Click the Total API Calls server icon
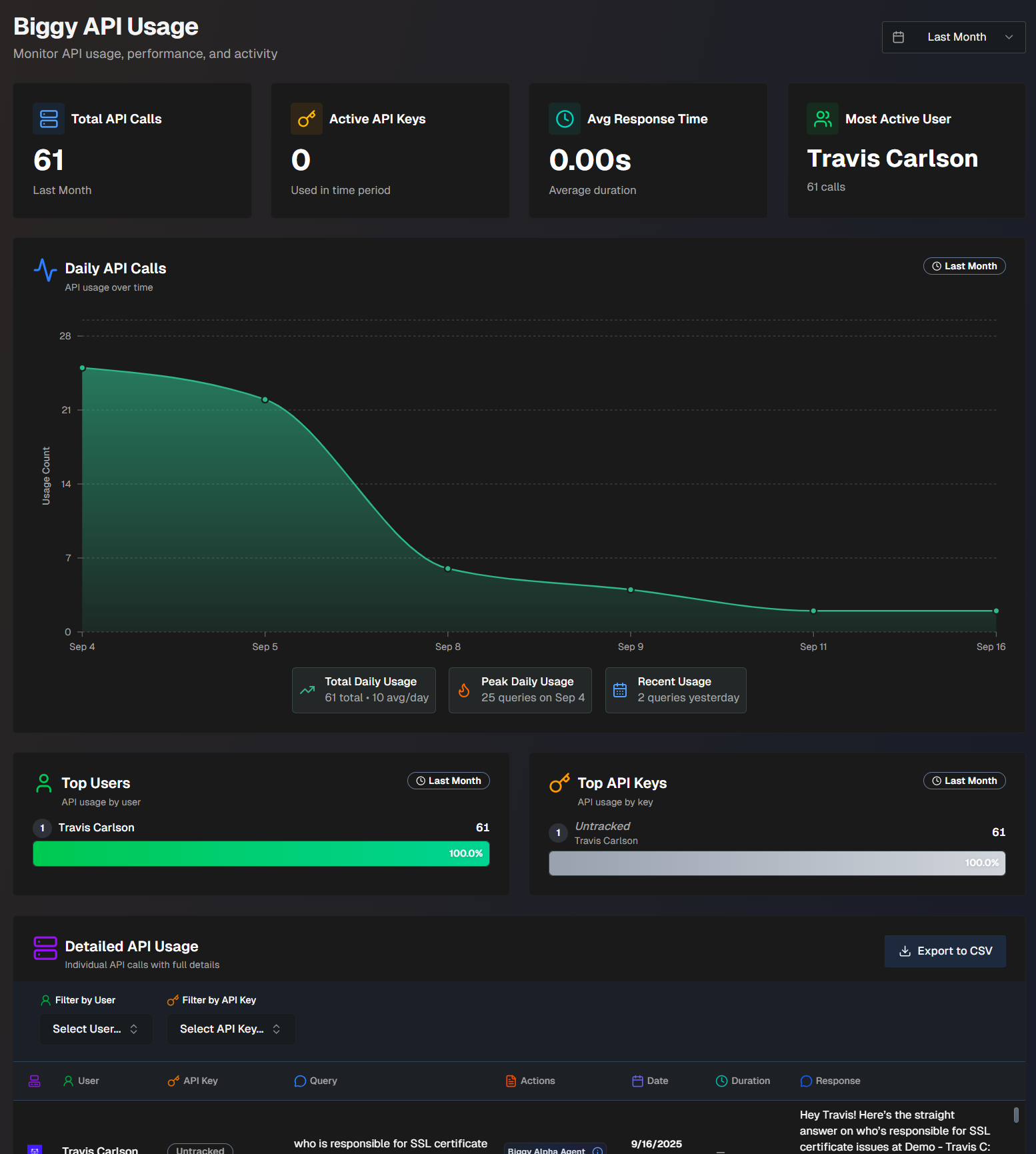 49,119
